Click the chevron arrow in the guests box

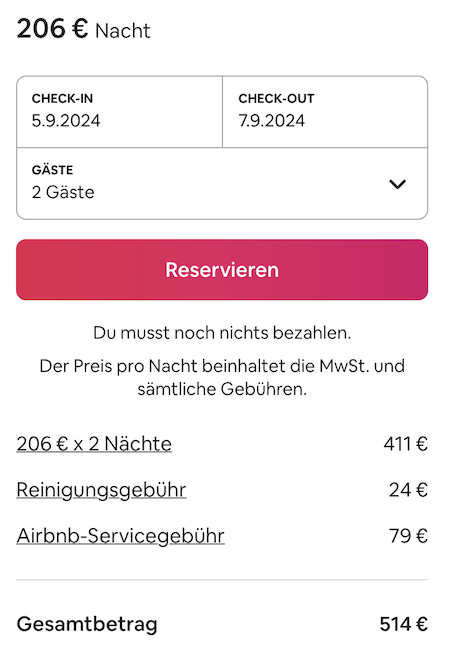click(397, 184)
